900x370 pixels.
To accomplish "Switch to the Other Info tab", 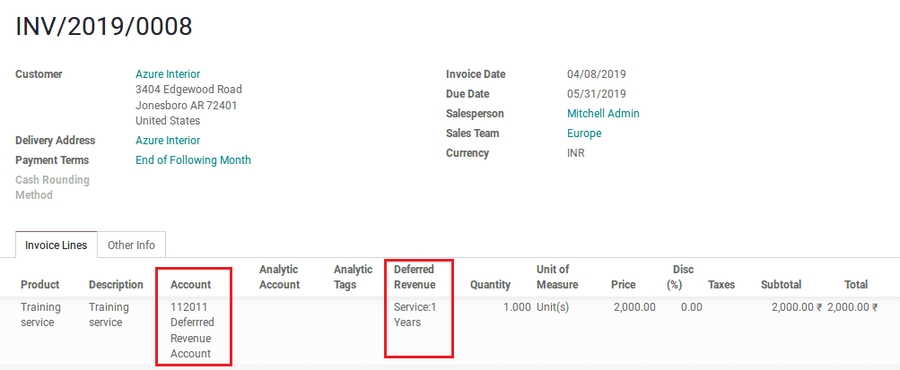I will click(x=131, y=245).
